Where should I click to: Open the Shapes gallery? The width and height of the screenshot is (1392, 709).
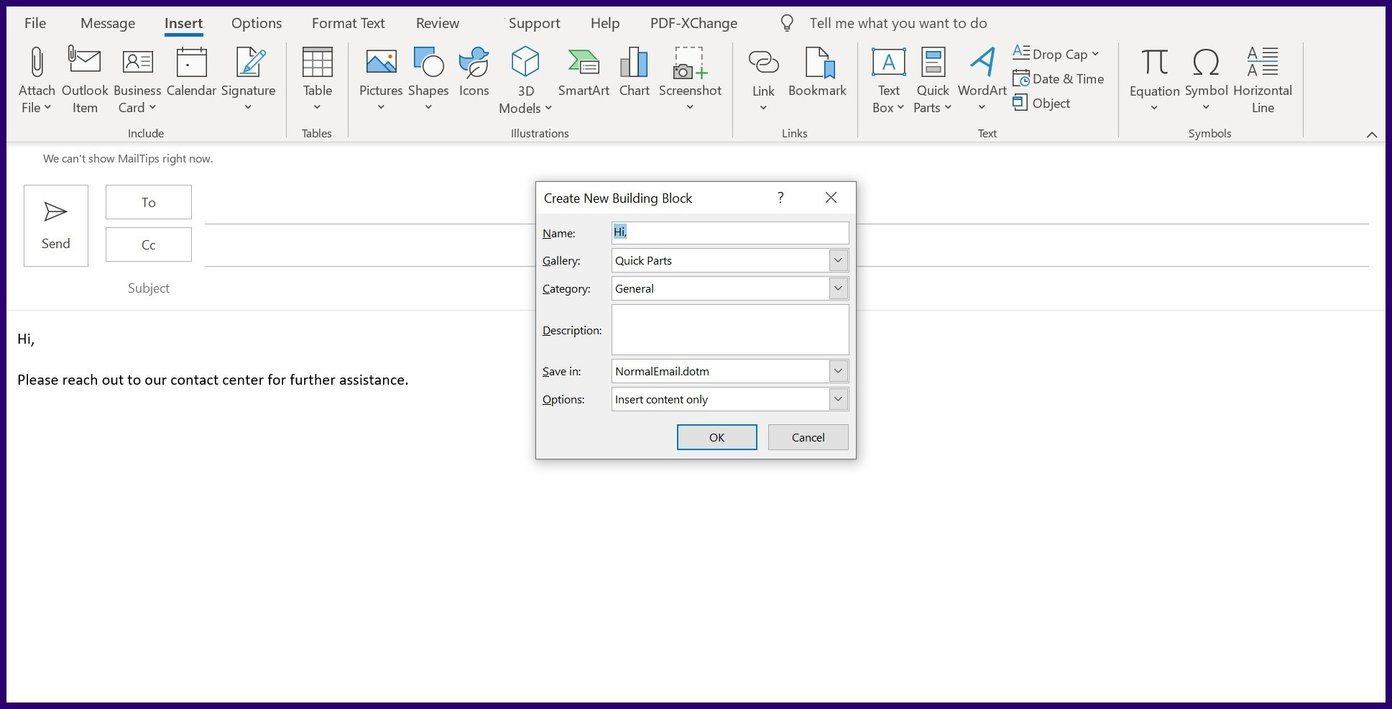pos(428,80)
